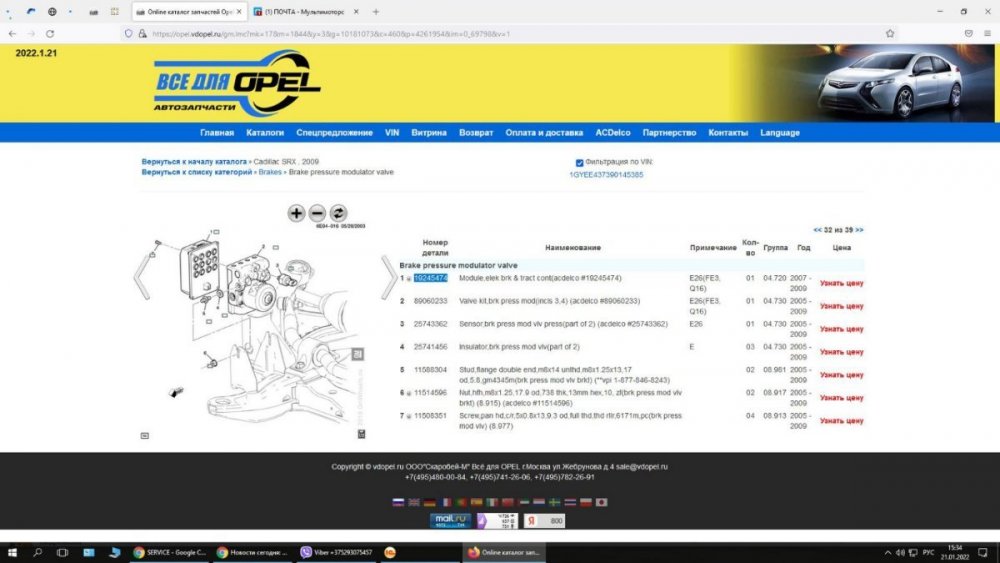The image size is (1000, 563).
Task: Zoom in the parts diagram with plus button
Action: (296, 213)
